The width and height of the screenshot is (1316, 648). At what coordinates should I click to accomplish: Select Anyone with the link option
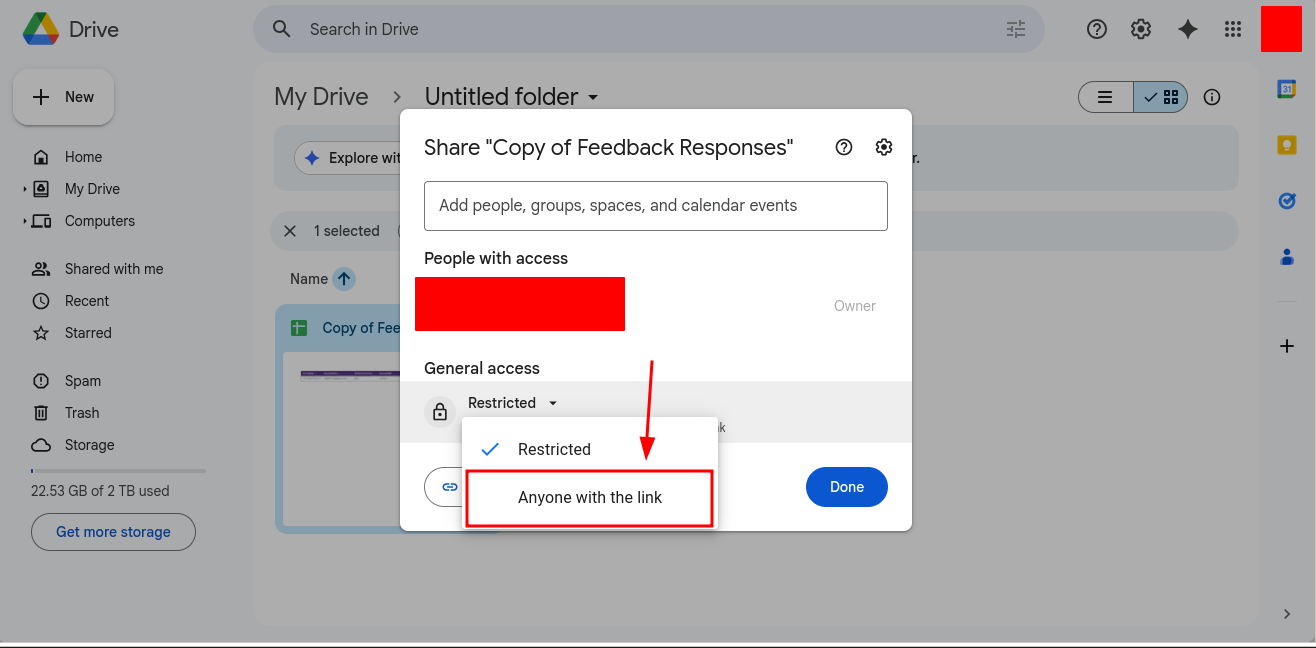(589, 497)
